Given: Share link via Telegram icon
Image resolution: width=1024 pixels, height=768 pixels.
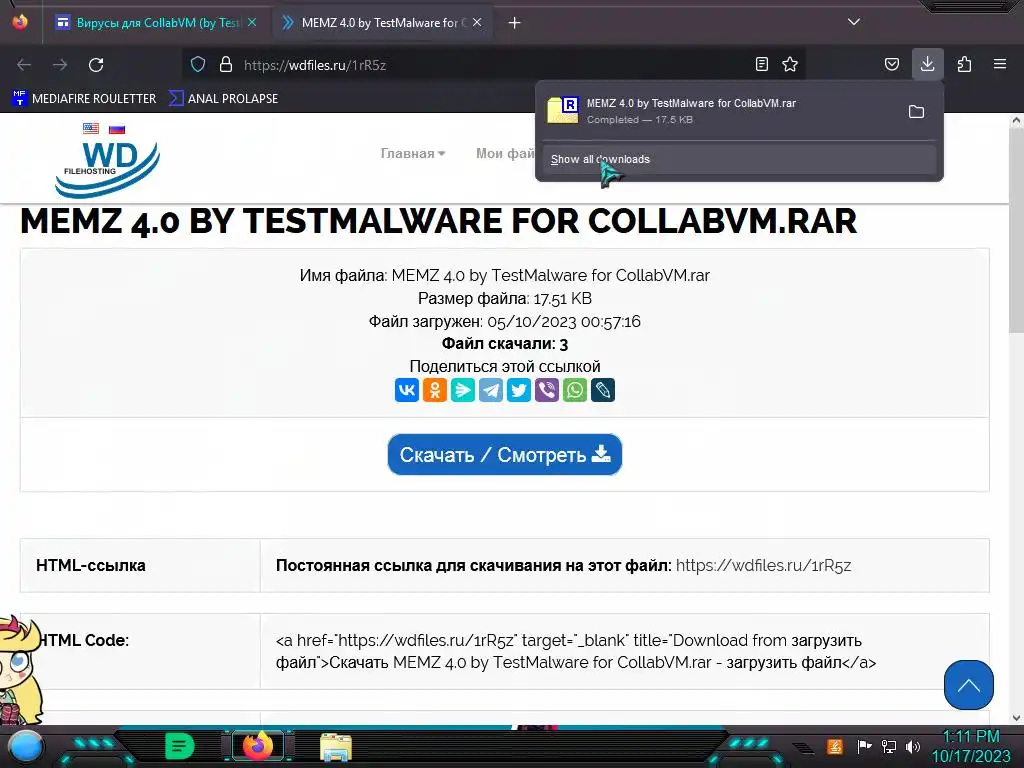Looking at the screenshot, I should coord(491,390).
